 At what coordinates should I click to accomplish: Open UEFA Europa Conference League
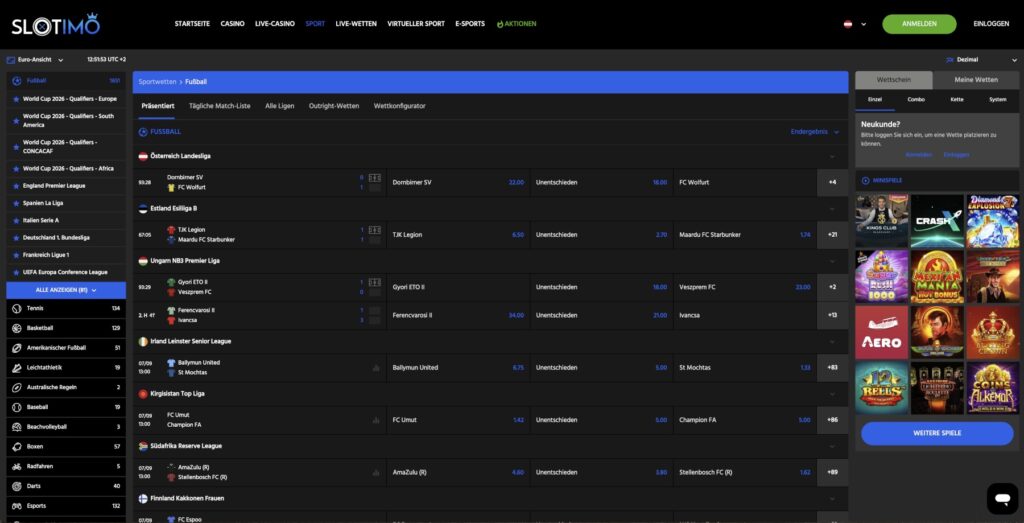click(x=65, y=272)
